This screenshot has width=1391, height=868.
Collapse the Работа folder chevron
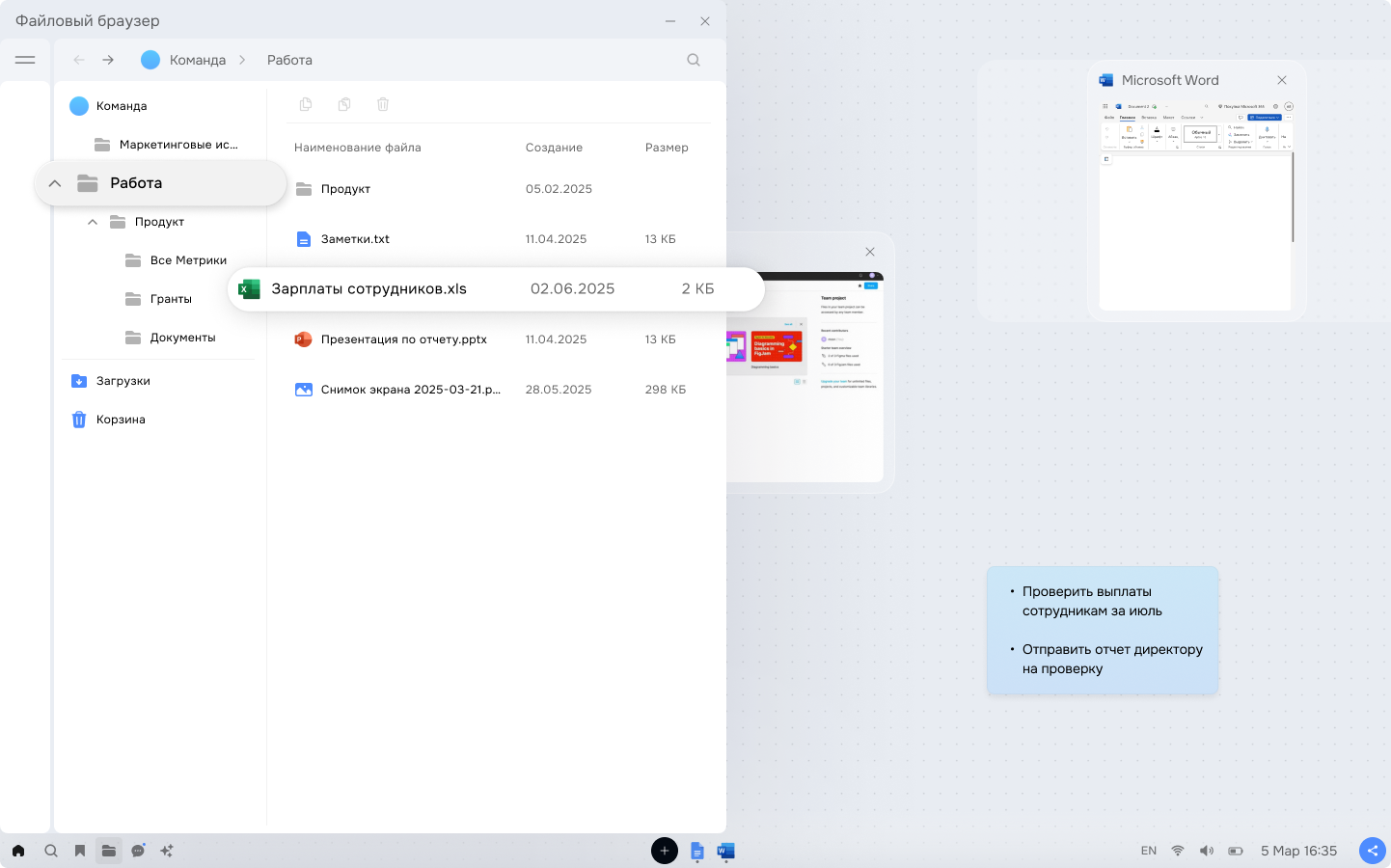tap(55, 183)
